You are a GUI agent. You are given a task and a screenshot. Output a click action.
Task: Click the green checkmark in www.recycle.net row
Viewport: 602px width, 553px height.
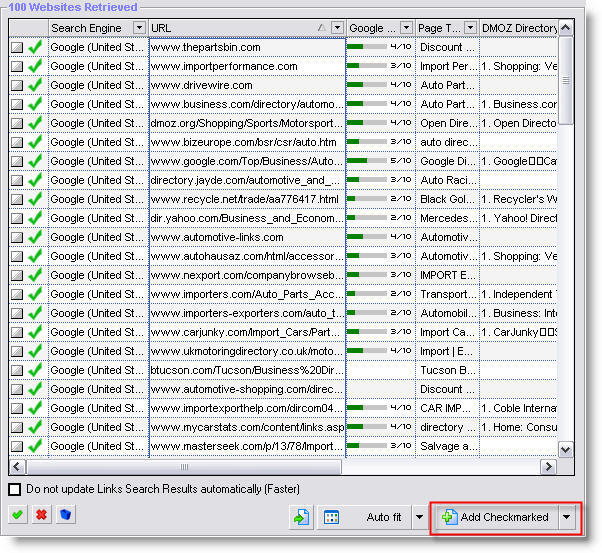click(x=35, y=199)
